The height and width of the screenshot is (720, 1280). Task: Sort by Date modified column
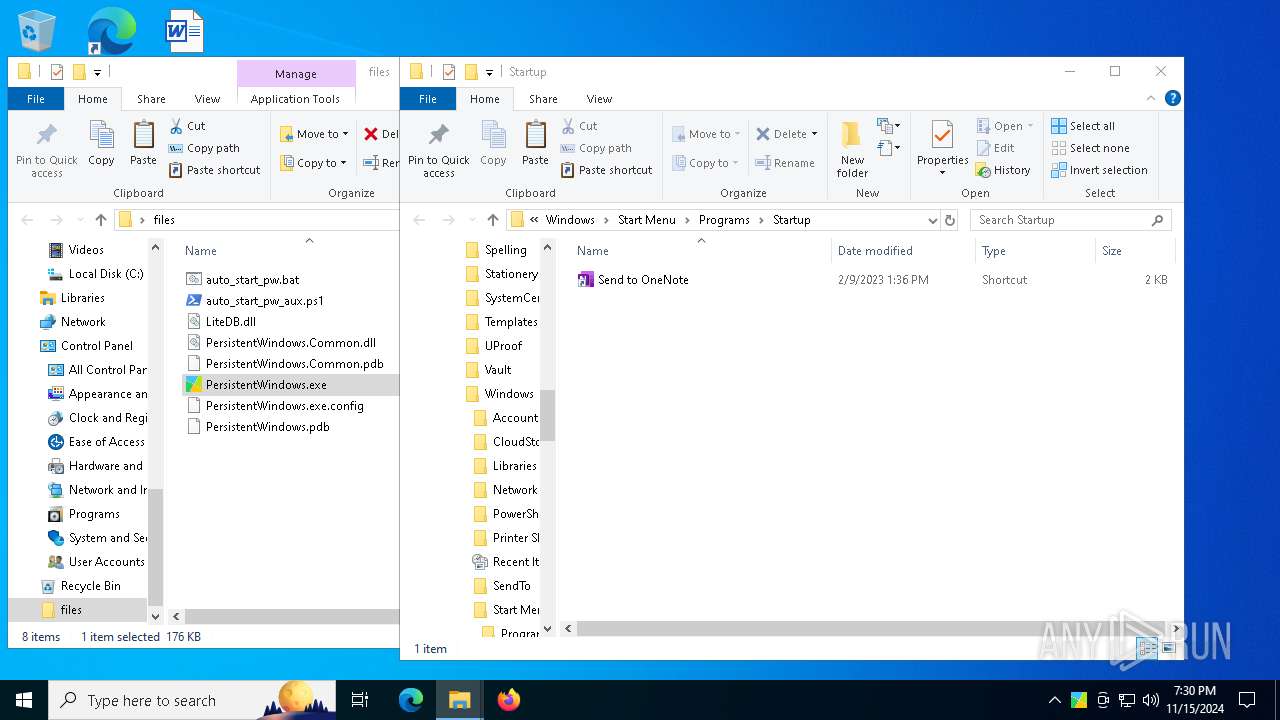902,251
